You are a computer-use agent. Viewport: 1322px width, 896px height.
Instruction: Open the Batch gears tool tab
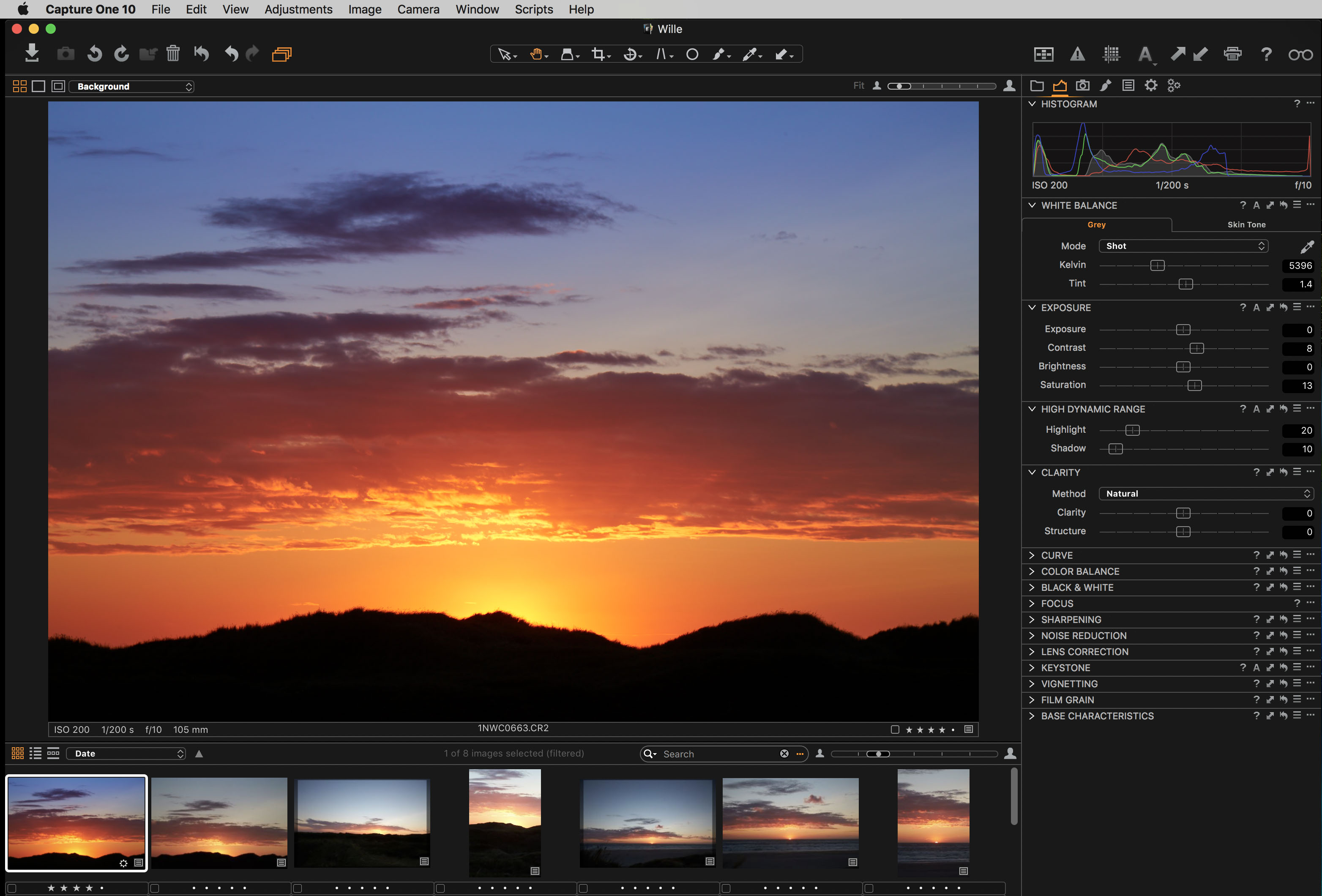click(x=1174, y=86)
